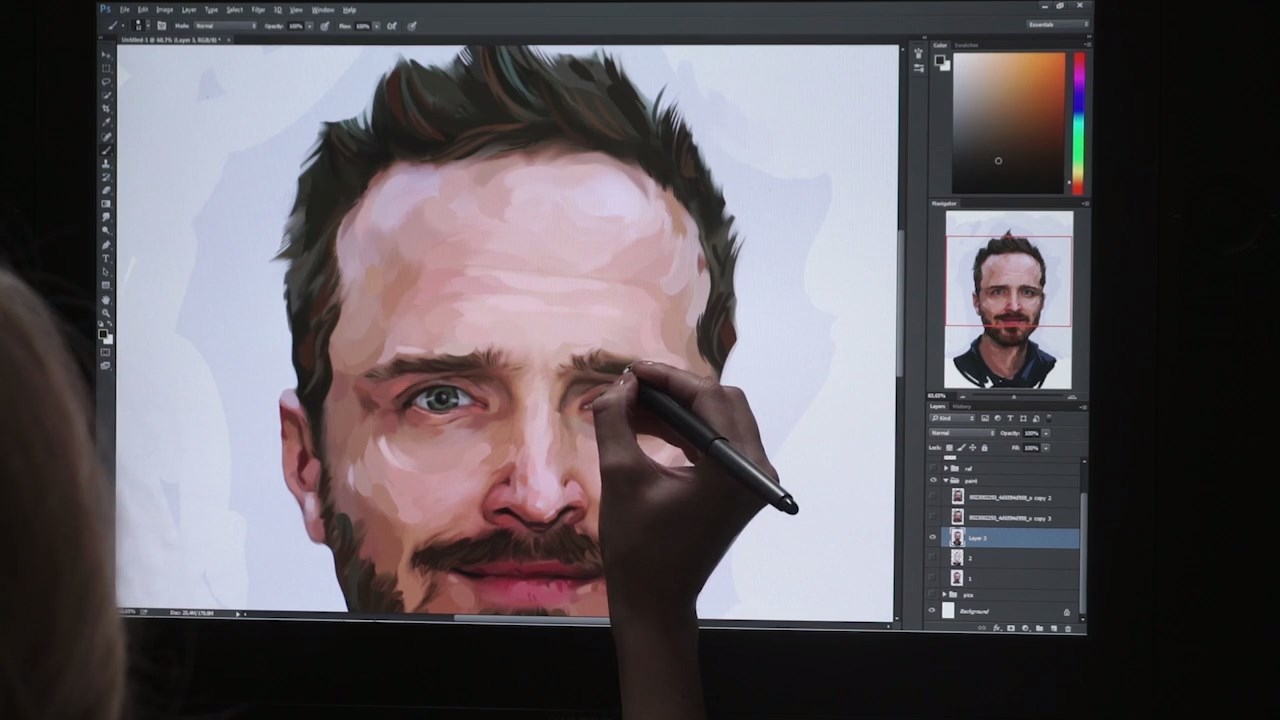This screenshot has height=720, width=1280.
Task: Add a layer mask
Action: [x=1011, y=628]
